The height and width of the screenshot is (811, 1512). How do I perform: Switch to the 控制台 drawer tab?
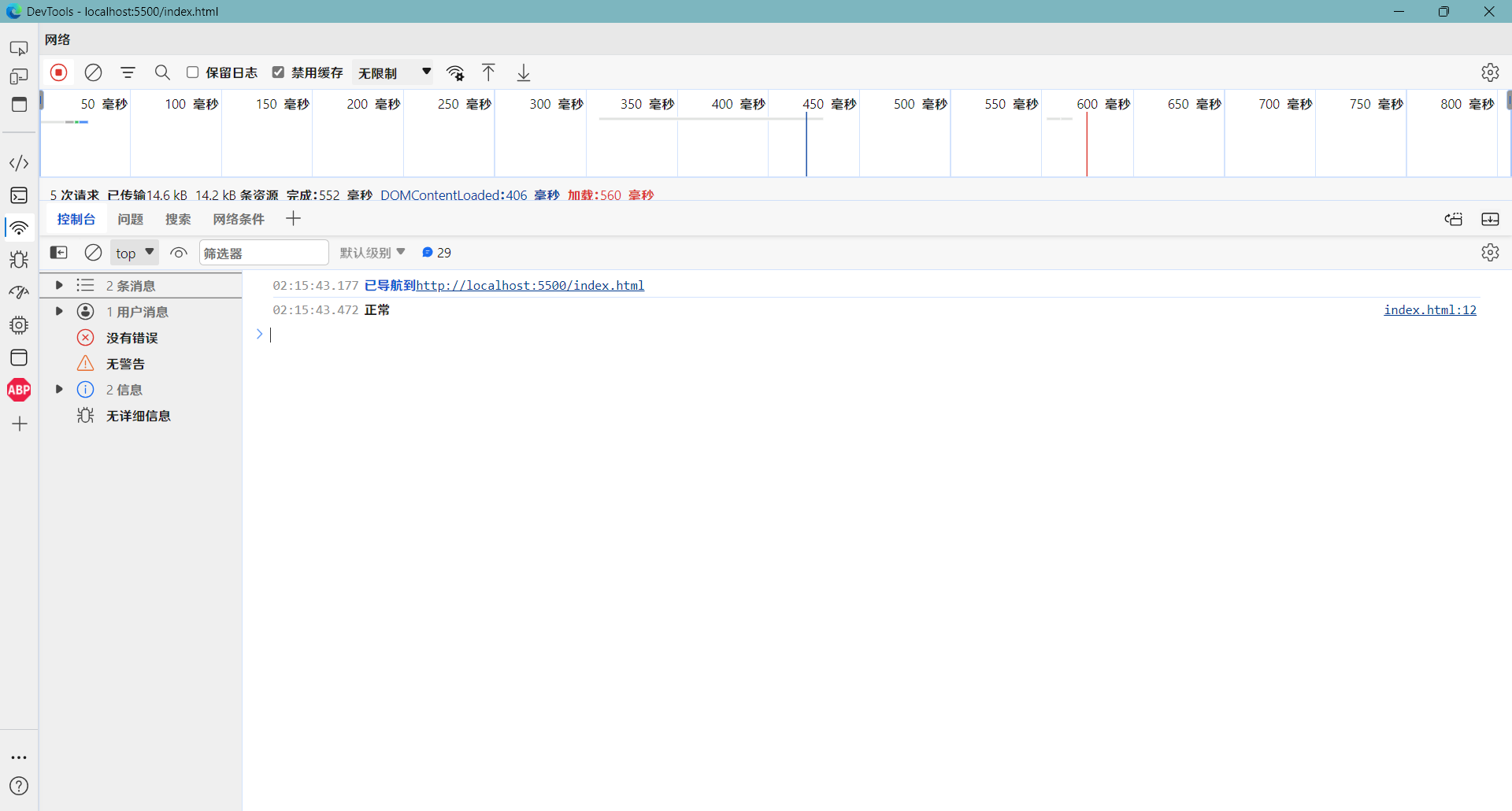coord(76,219)
